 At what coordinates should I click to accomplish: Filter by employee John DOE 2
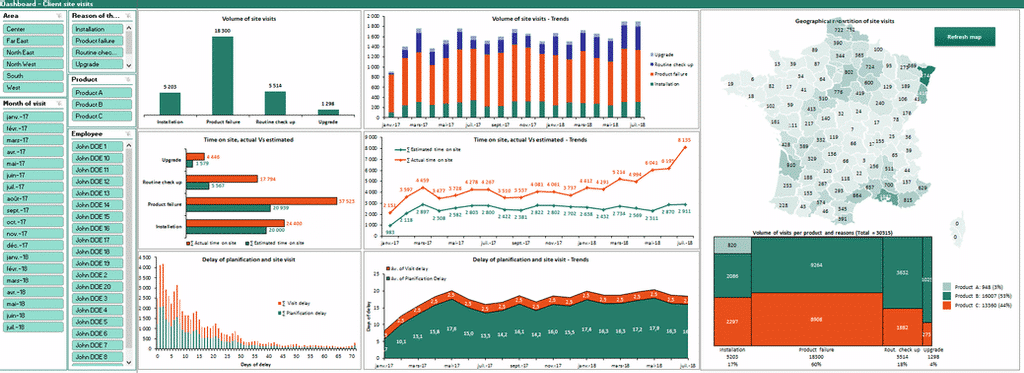tap(98, 275)
